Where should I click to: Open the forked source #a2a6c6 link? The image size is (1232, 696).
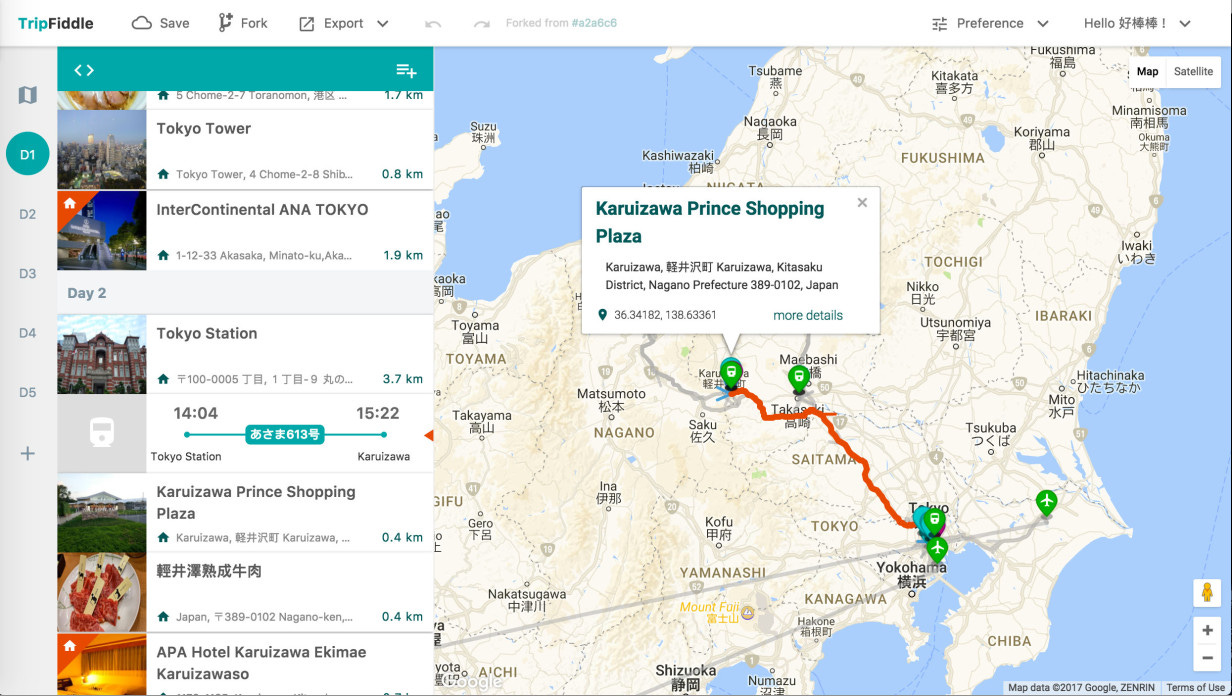(595, 23)
